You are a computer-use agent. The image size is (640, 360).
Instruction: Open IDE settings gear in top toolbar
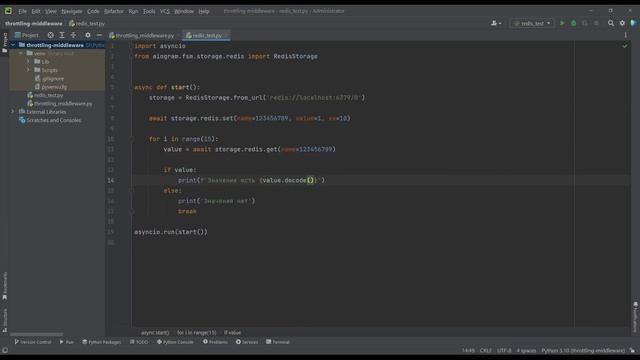coord(622,23)
